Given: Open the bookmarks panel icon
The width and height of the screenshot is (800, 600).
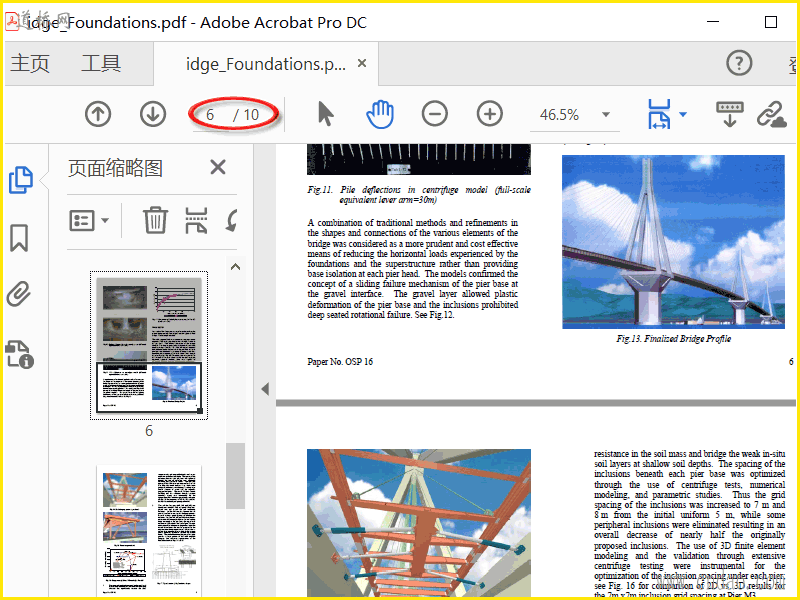Looking at the screenshot, I should coord(19,238).
